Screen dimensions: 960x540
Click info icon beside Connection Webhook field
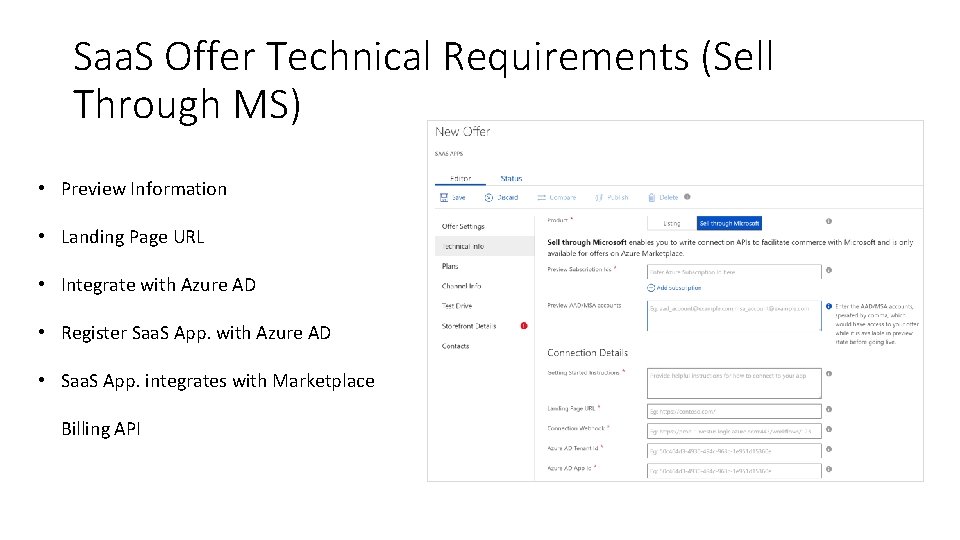pos(828,429)
